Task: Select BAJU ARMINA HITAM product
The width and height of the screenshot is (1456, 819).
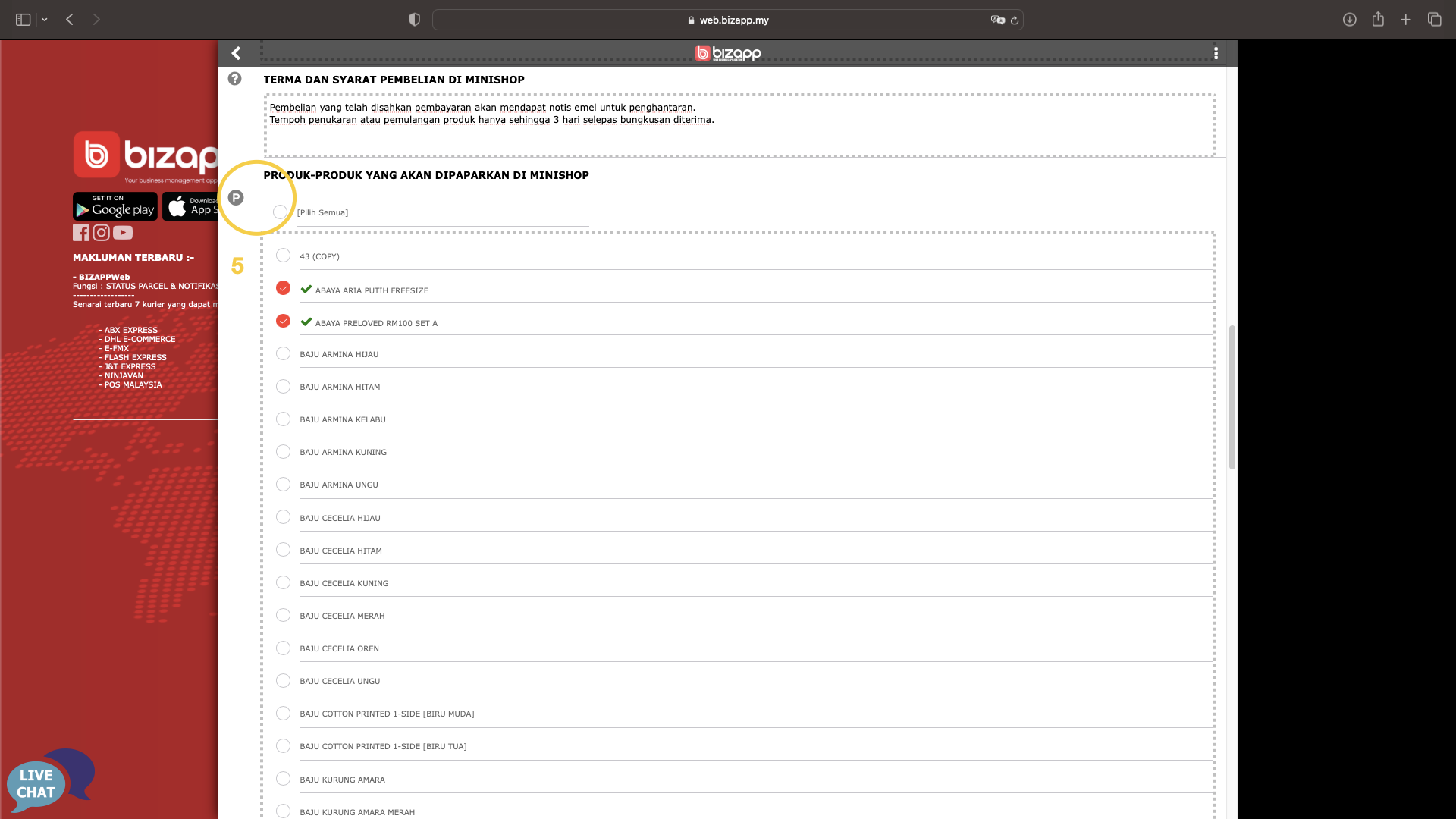Action: [x=283, y=387]
